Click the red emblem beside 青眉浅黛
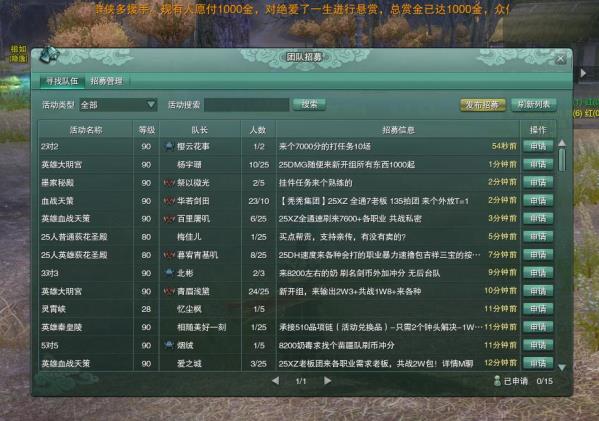The width and height of the screenshot is (599, 421). (x=168, y=291)
